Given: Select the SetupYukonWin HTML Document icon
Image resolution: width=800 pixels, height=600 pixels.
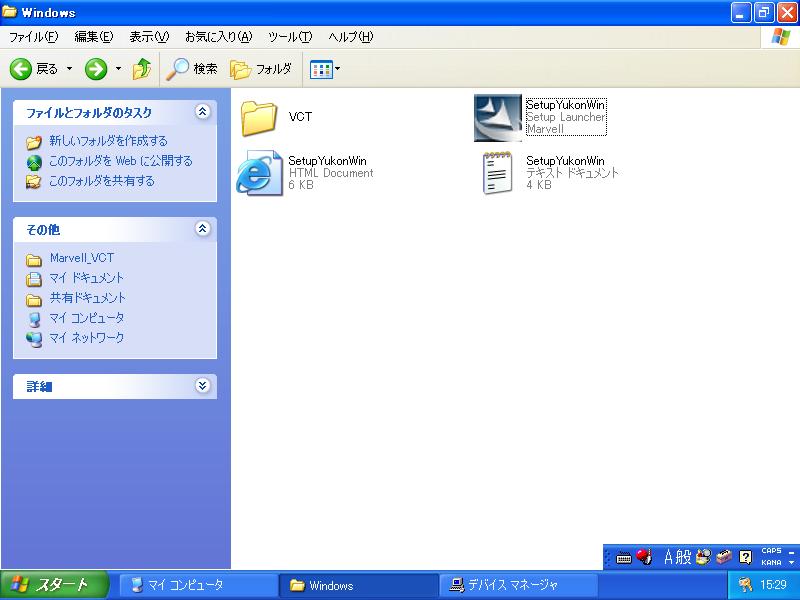Looking at the screenshot, I should pyautogui.click(x=259, y=172).
